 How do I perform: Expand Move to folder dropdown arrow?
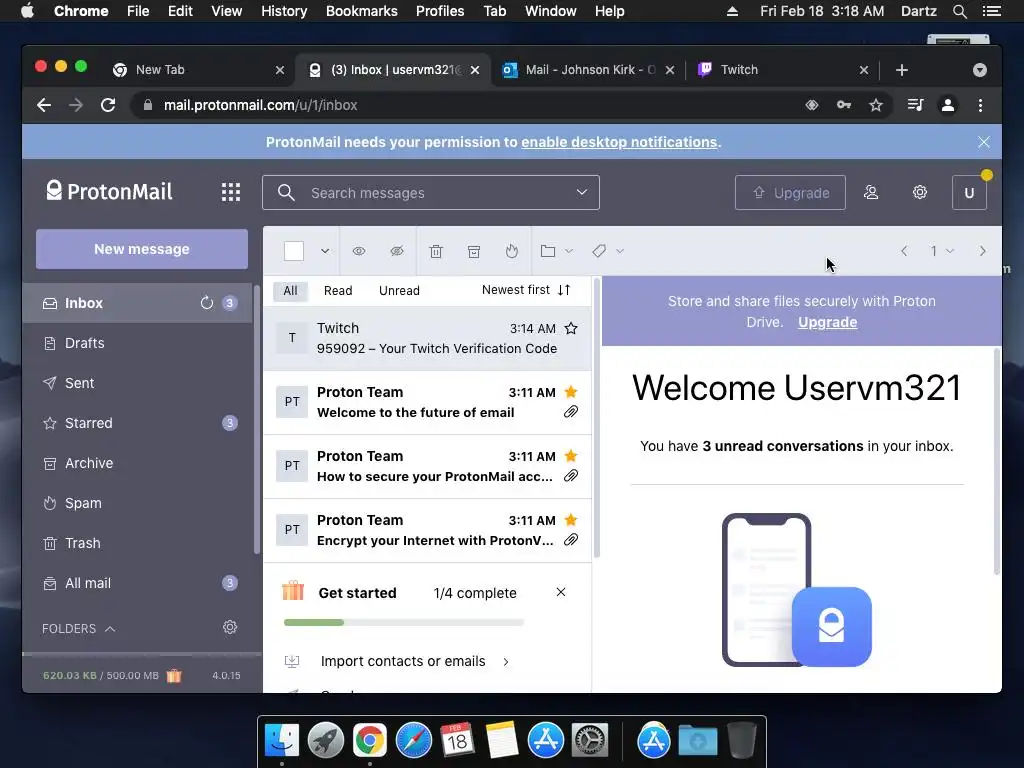[569, 251]
